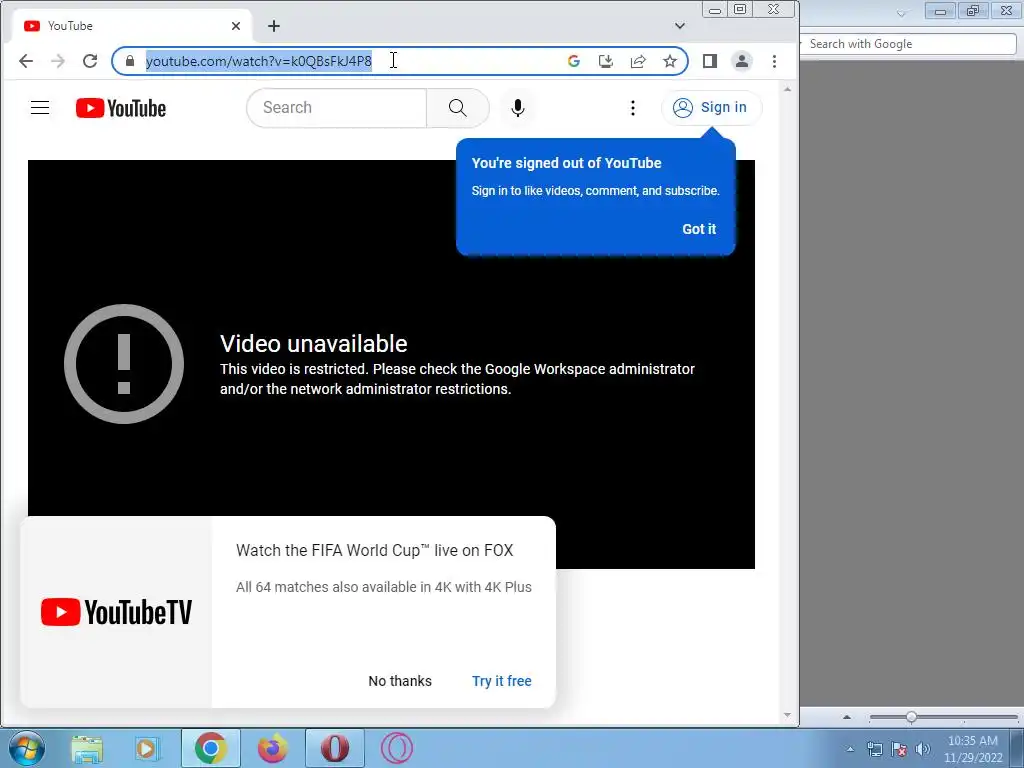Select the YouTube tab
This screenshot has width=1024, height=768.
[x=131, y=25]
